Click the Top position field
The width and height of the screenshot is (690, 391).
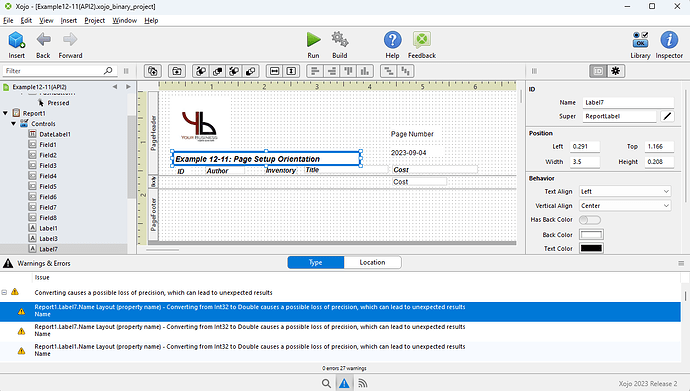click(x=659, y=146)
